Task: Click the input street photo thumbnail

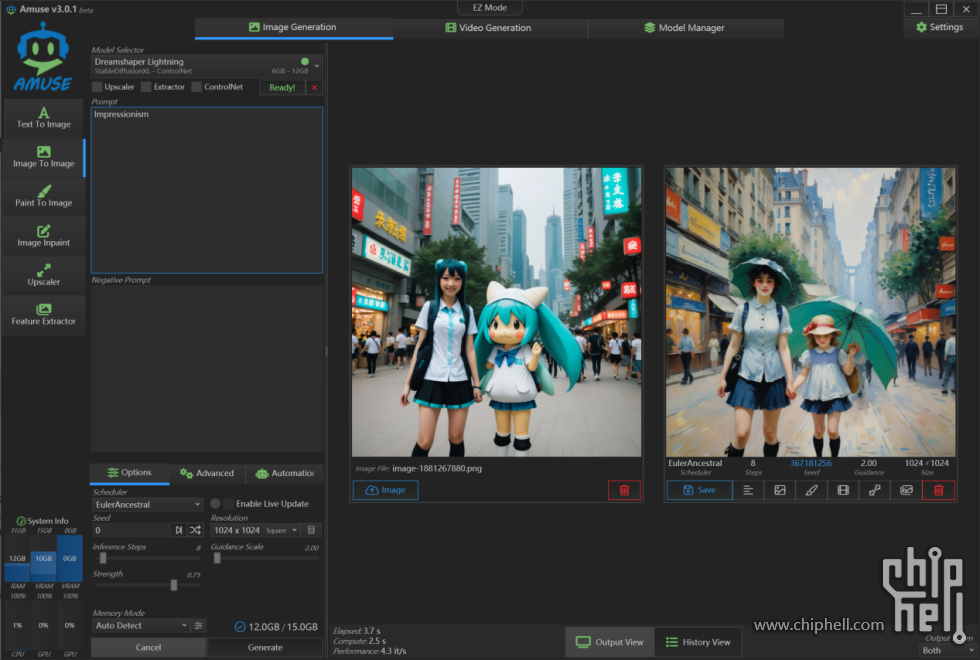Action: tap(496, 312)
